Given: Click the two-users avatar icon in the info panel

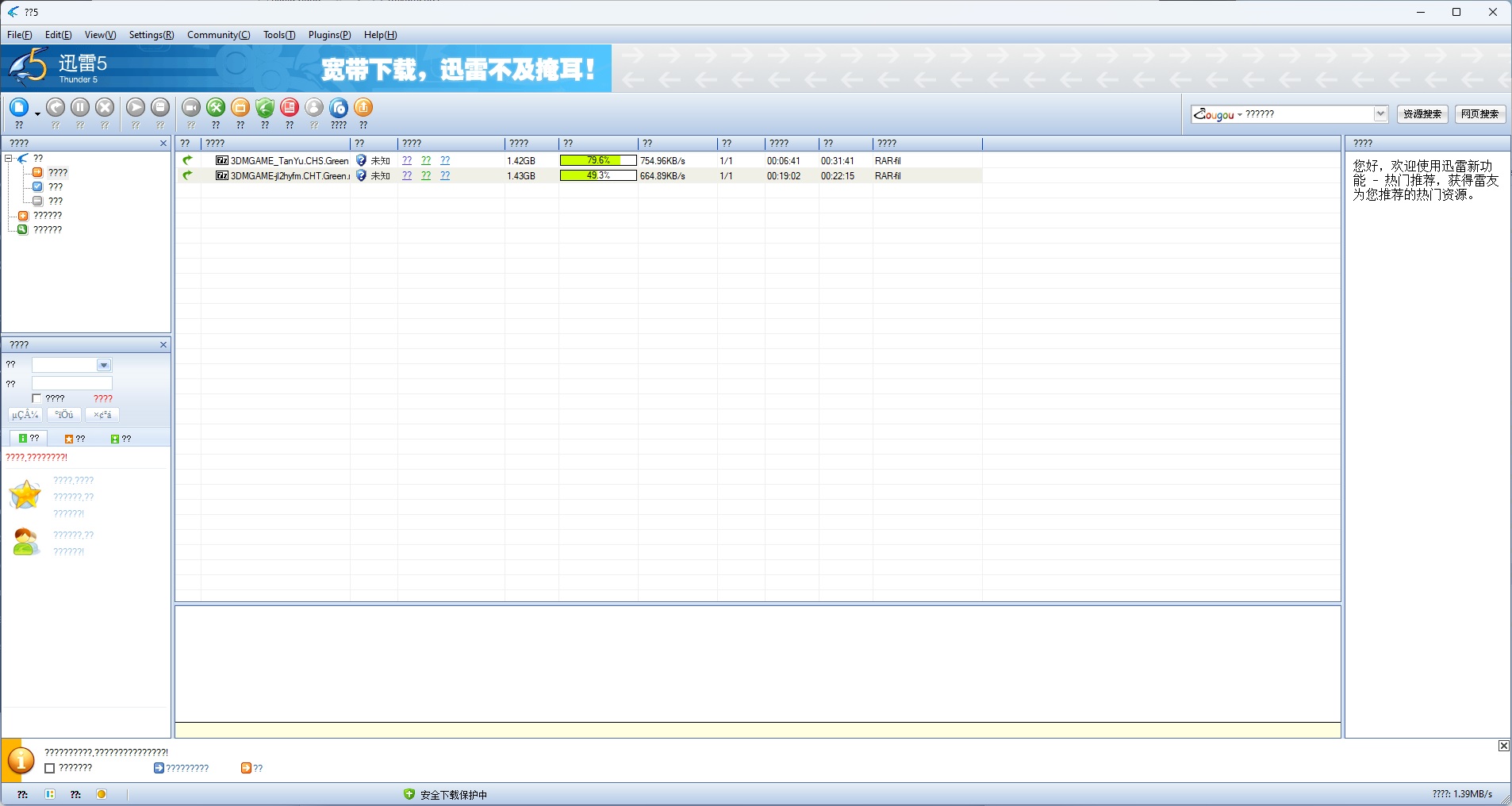Looking at the screenshot, I should point(25,542).
